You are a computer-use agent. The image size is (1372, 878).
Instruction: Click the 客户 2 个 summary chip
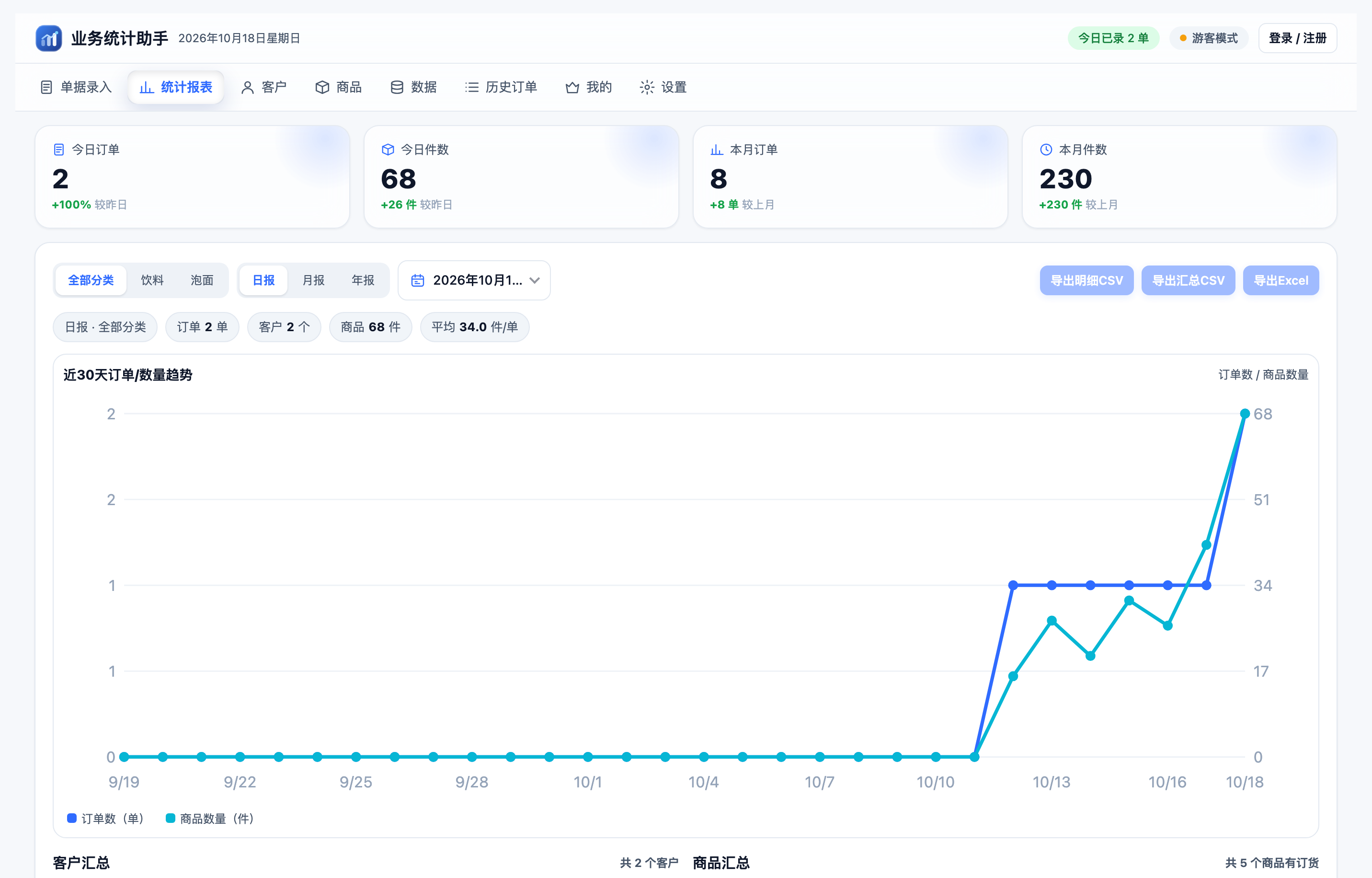(284, 327)
